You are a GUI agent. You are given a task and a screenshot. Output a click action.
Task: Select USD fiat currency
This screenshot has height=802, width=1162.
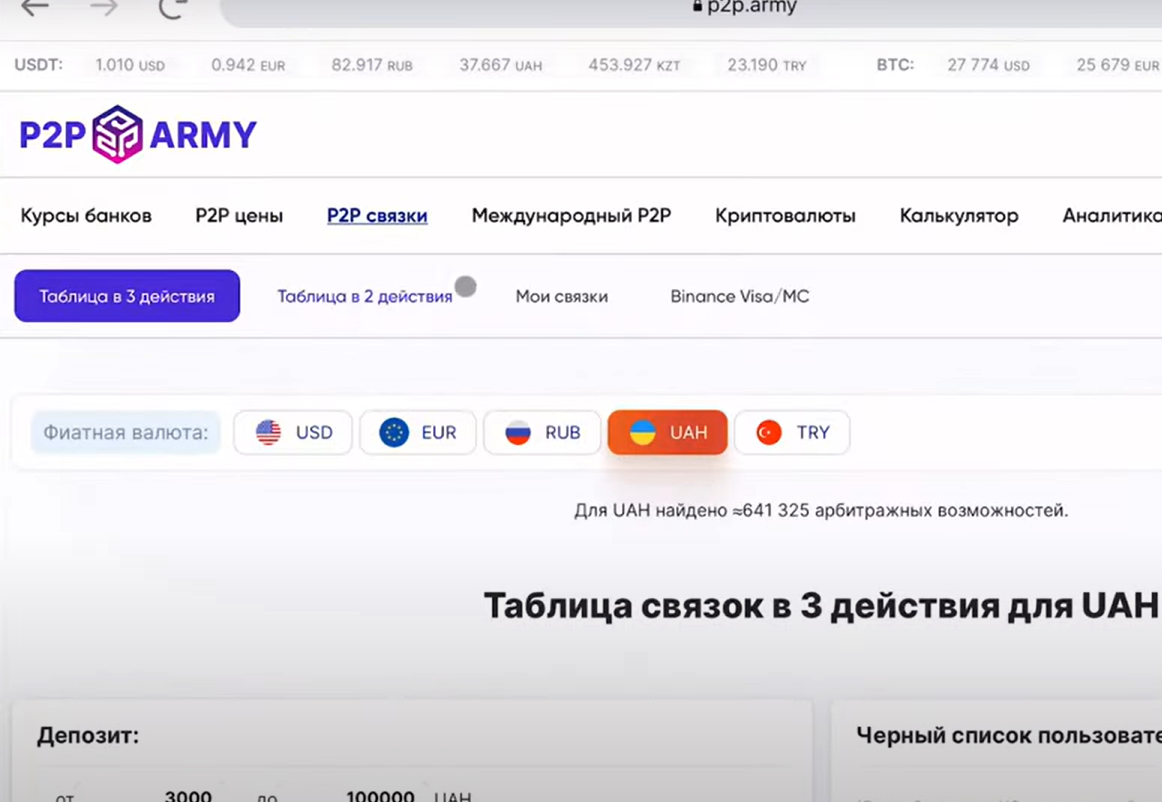tap(293, 432)
